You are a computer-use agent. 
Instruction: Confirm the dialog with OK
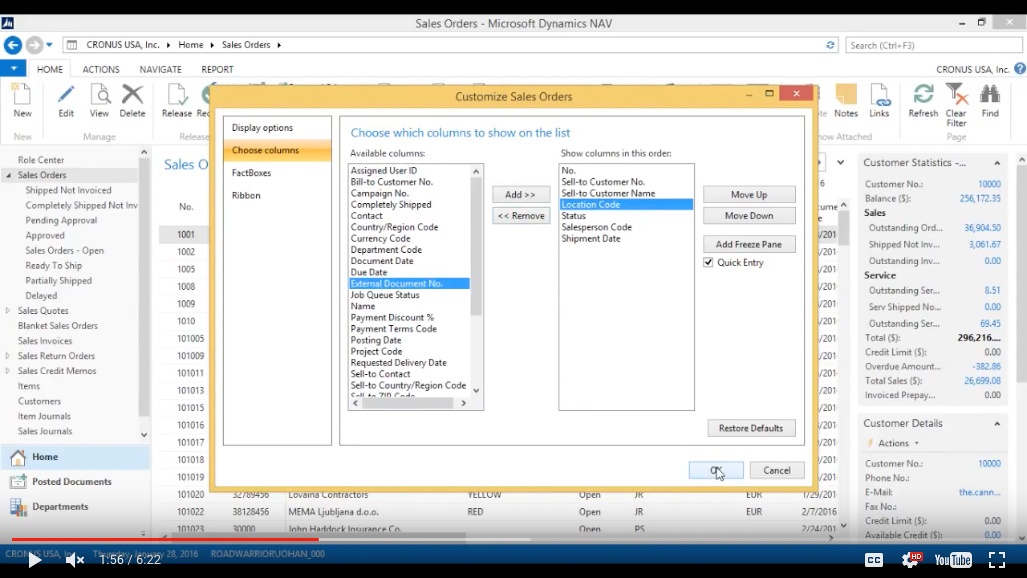click(x=716, y=471)
